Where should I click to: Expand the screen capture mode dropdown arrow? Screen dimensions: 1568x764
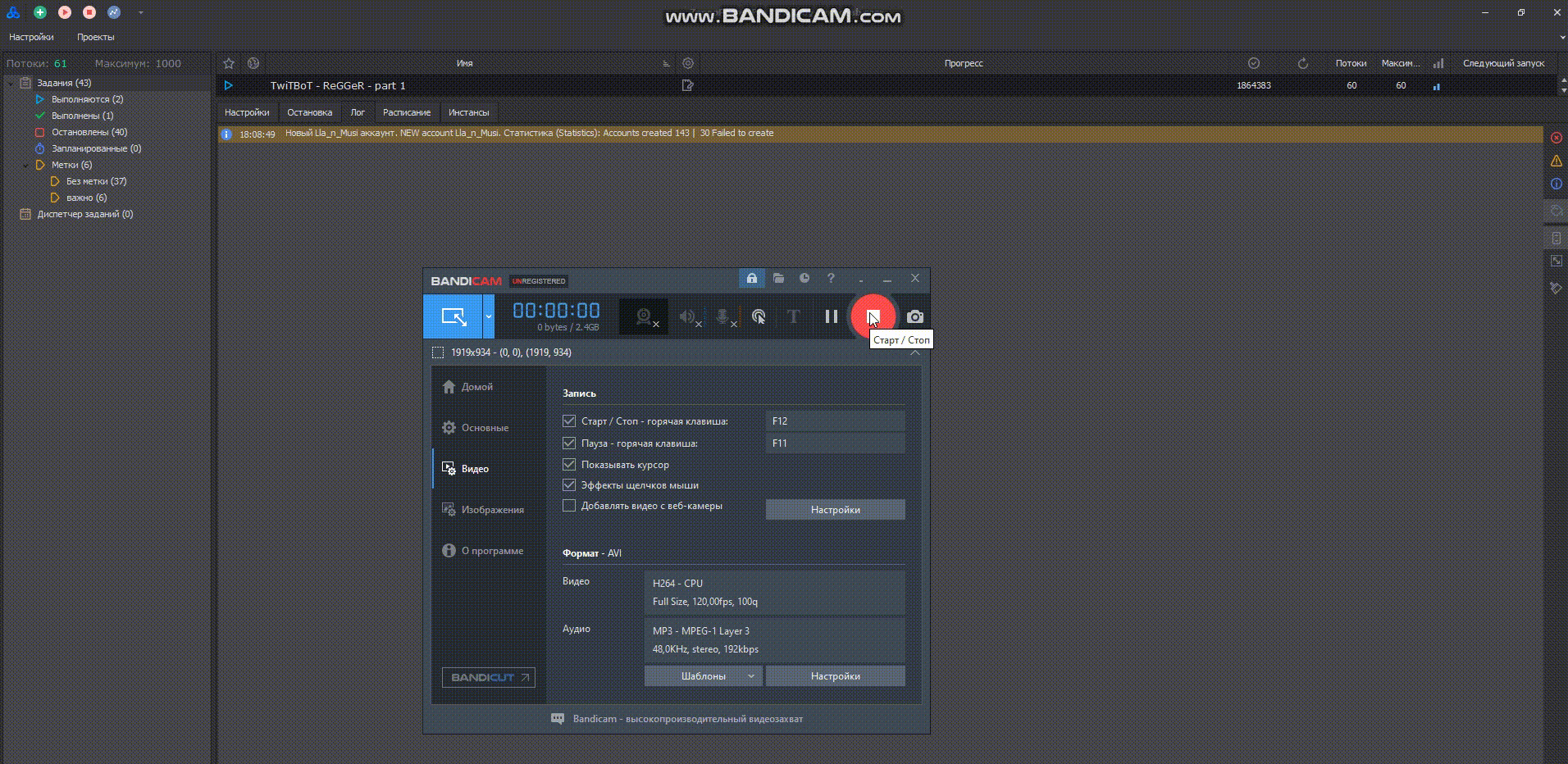pyautogui.click(x=489, y=316)
